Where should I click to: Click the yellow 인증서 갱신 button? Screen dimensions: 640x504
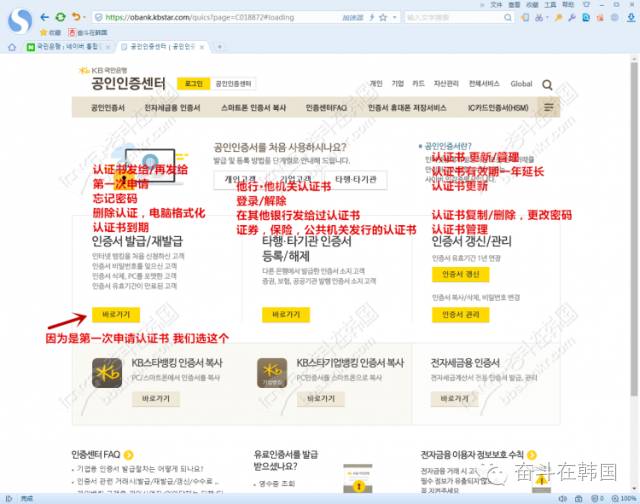click(460, 274)
